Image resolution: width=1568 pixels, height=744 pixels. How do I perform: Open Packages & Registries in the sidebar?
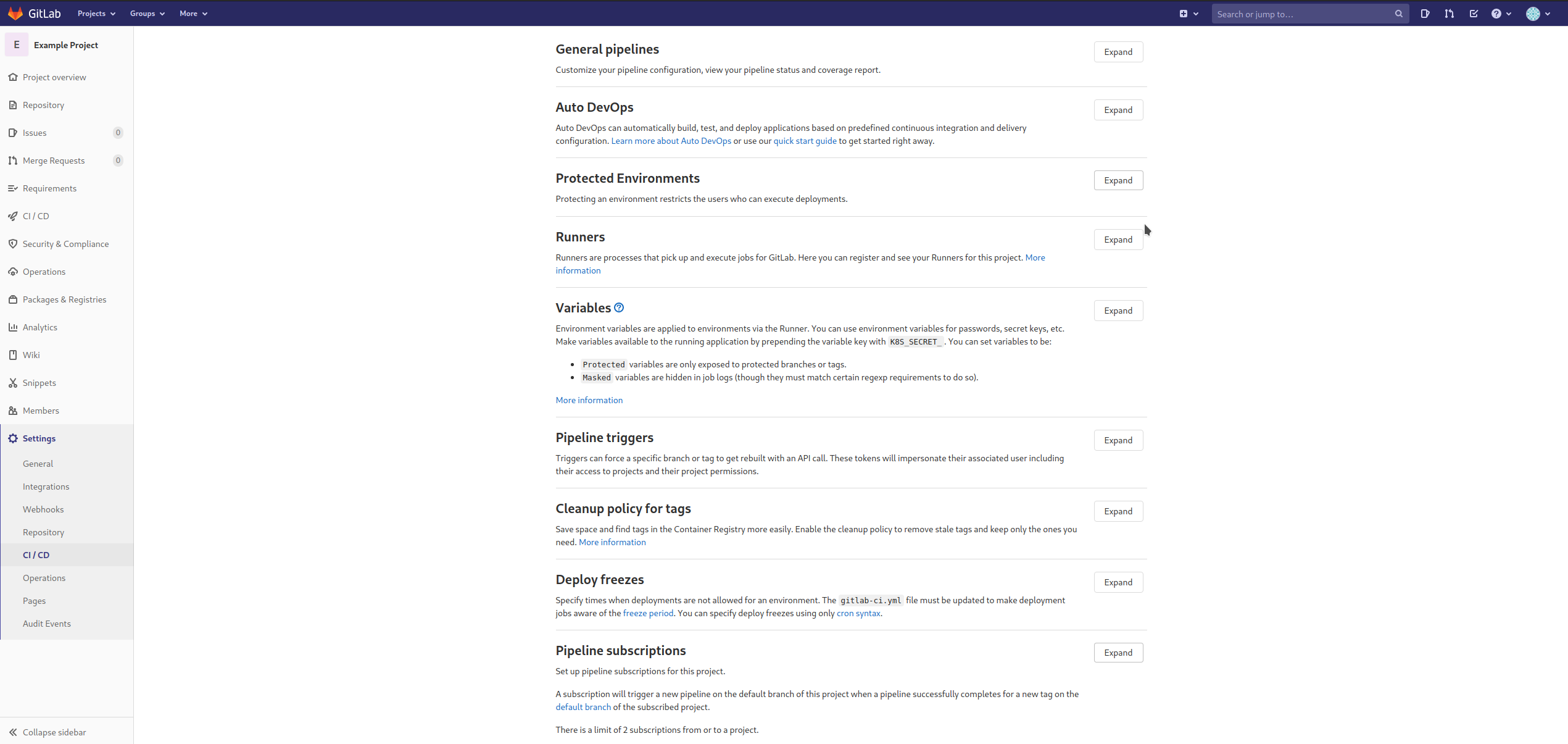(x=64, y=299)
